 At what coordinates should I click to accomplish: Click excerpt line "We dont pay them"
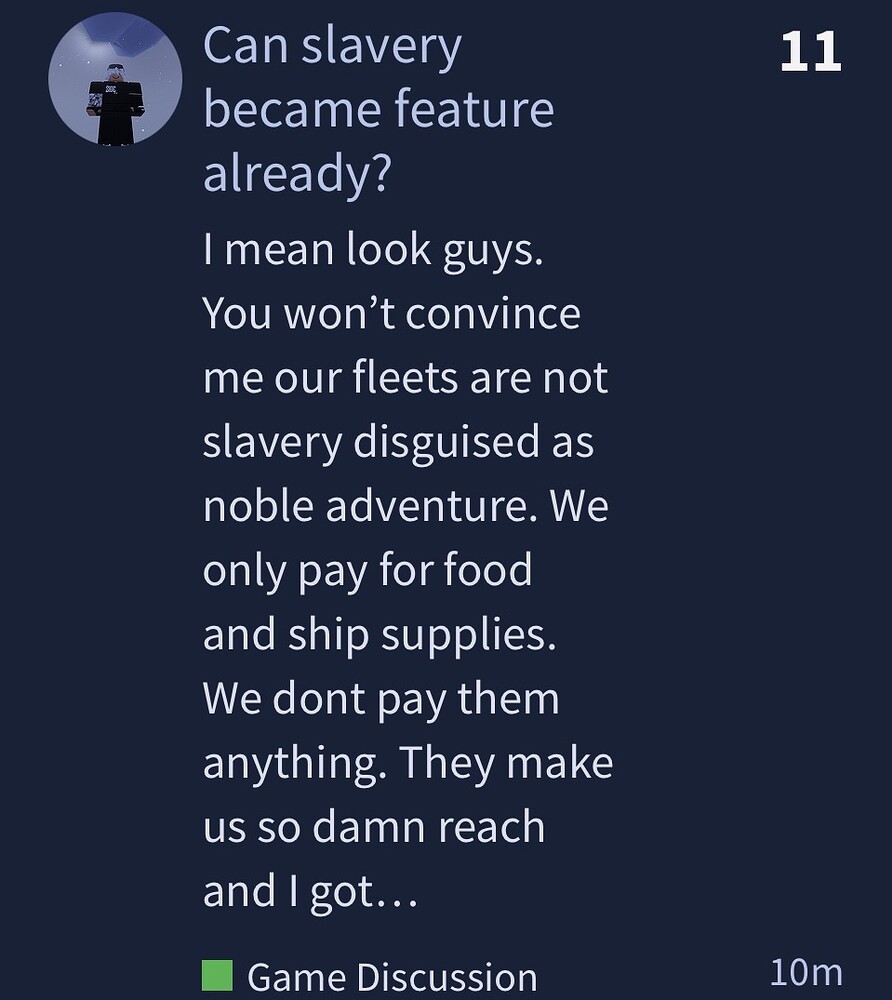[381, 698]
